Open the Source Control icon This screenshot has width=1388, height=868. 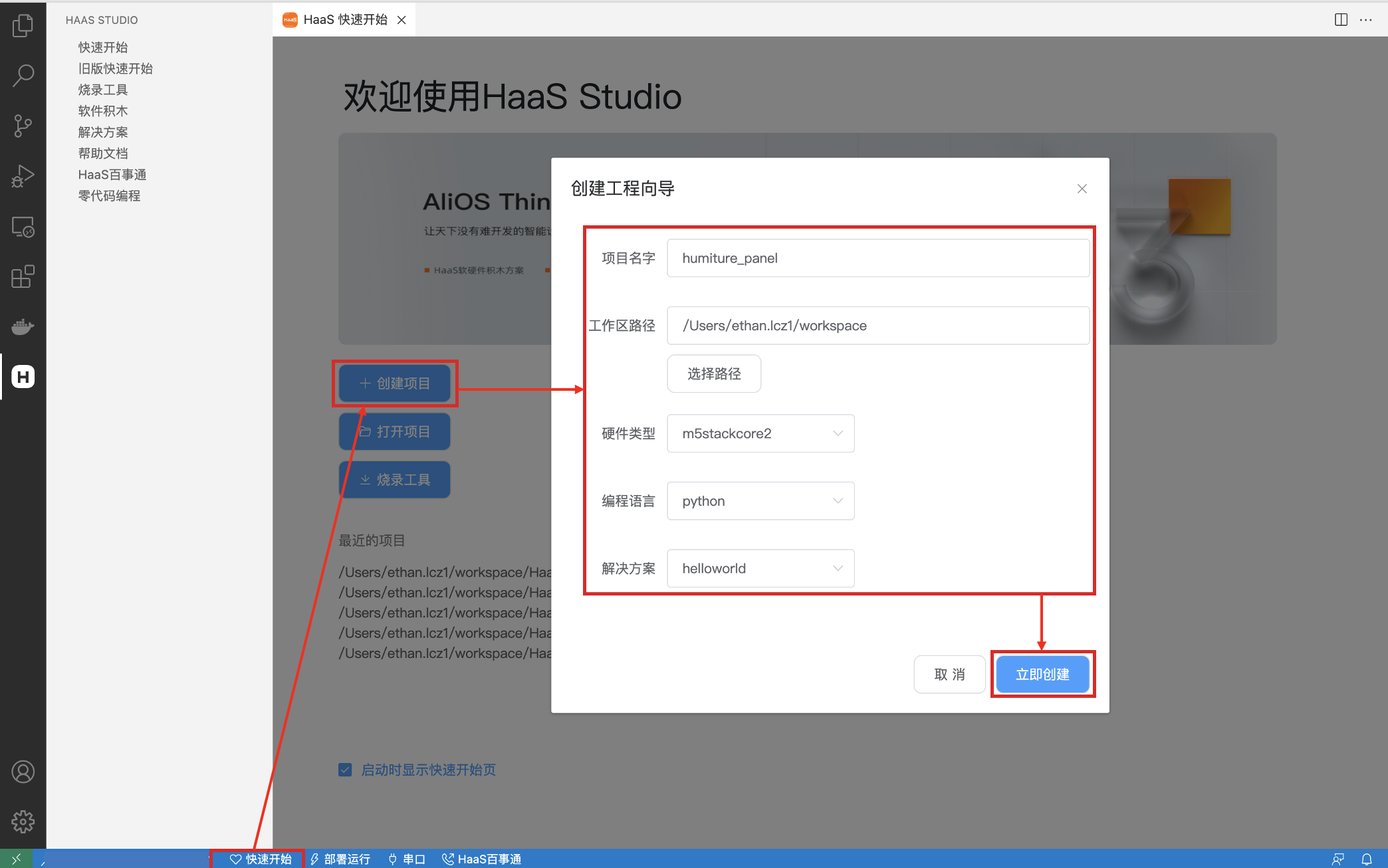pyautogui.click(x=23, y=126)
